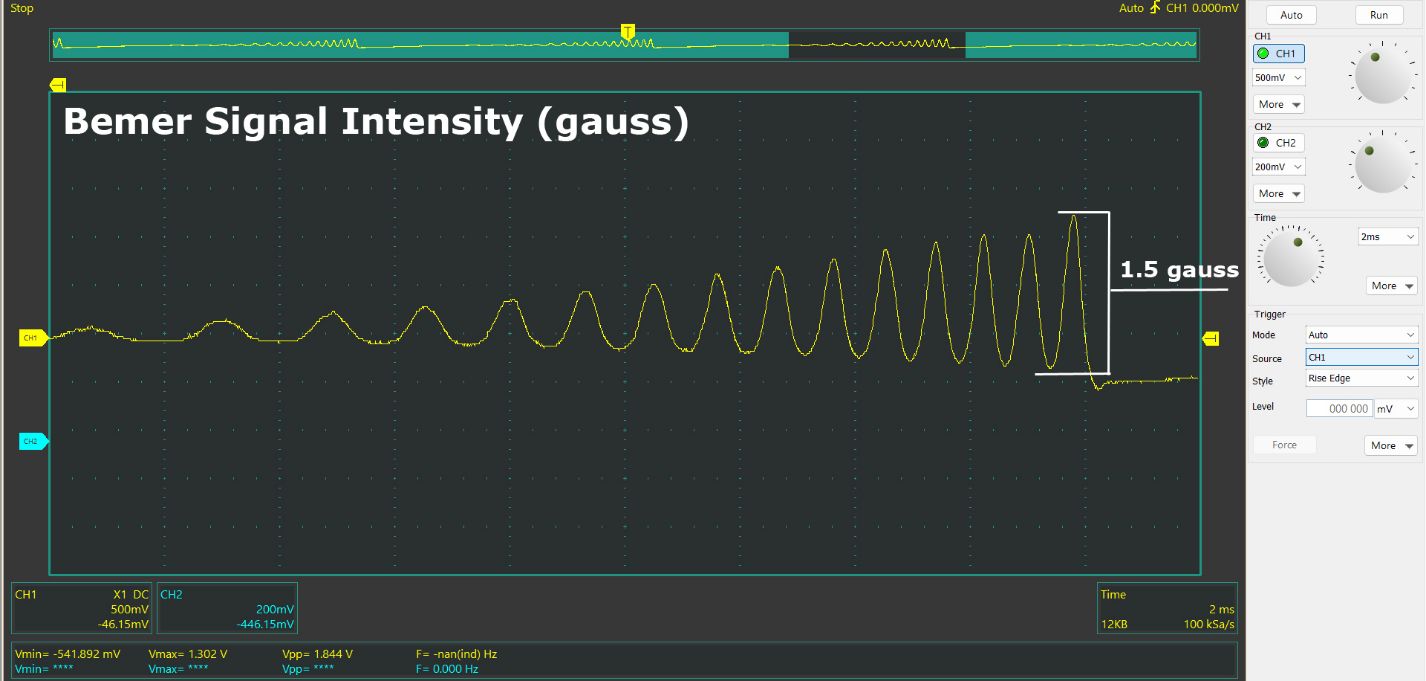Open the CH1 500mV voltage scale dropdown

[1279, 77]
